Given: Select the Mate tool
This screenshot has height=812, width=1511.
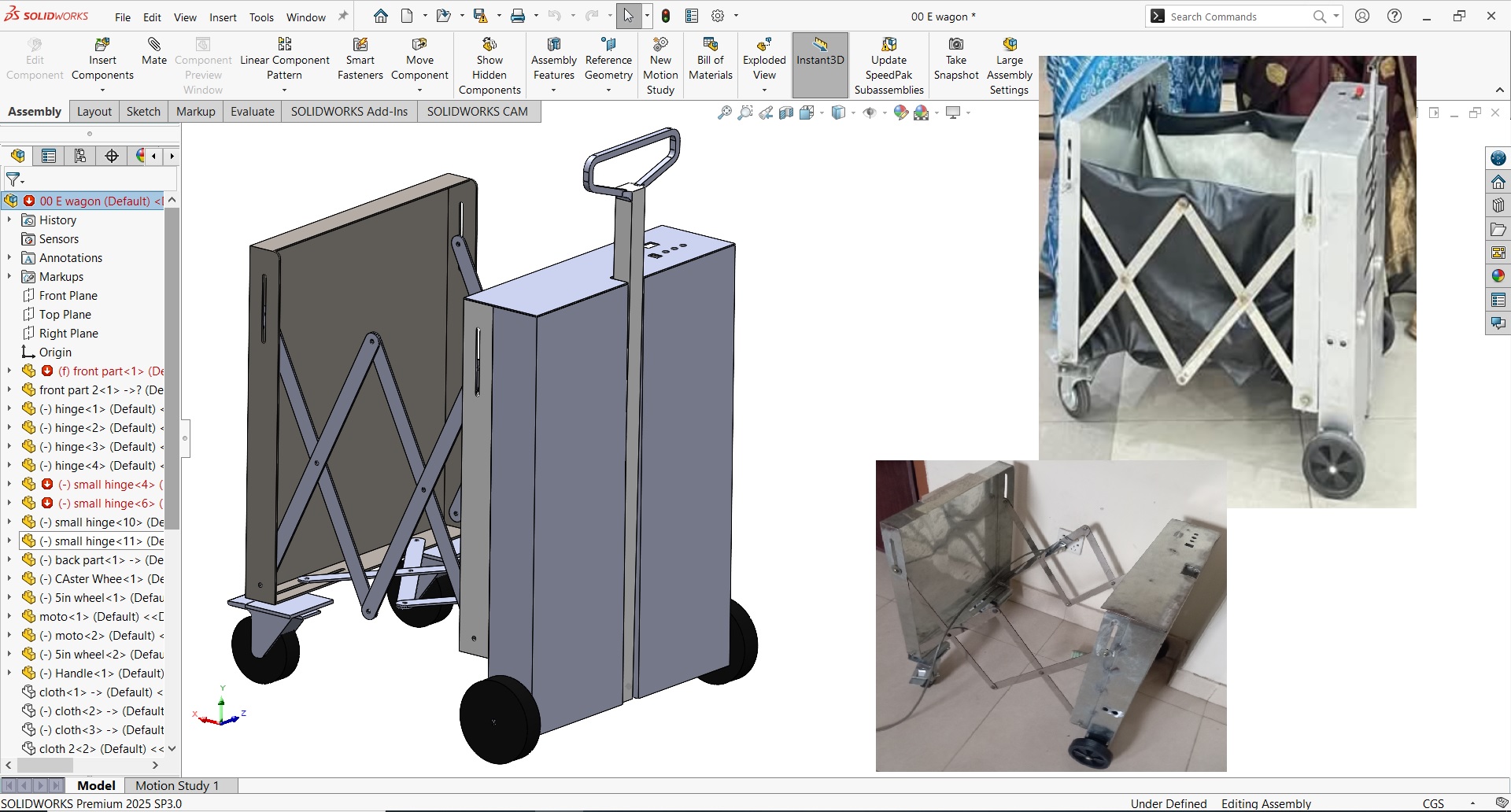Looking at the screenshot, I should (154, 52).
